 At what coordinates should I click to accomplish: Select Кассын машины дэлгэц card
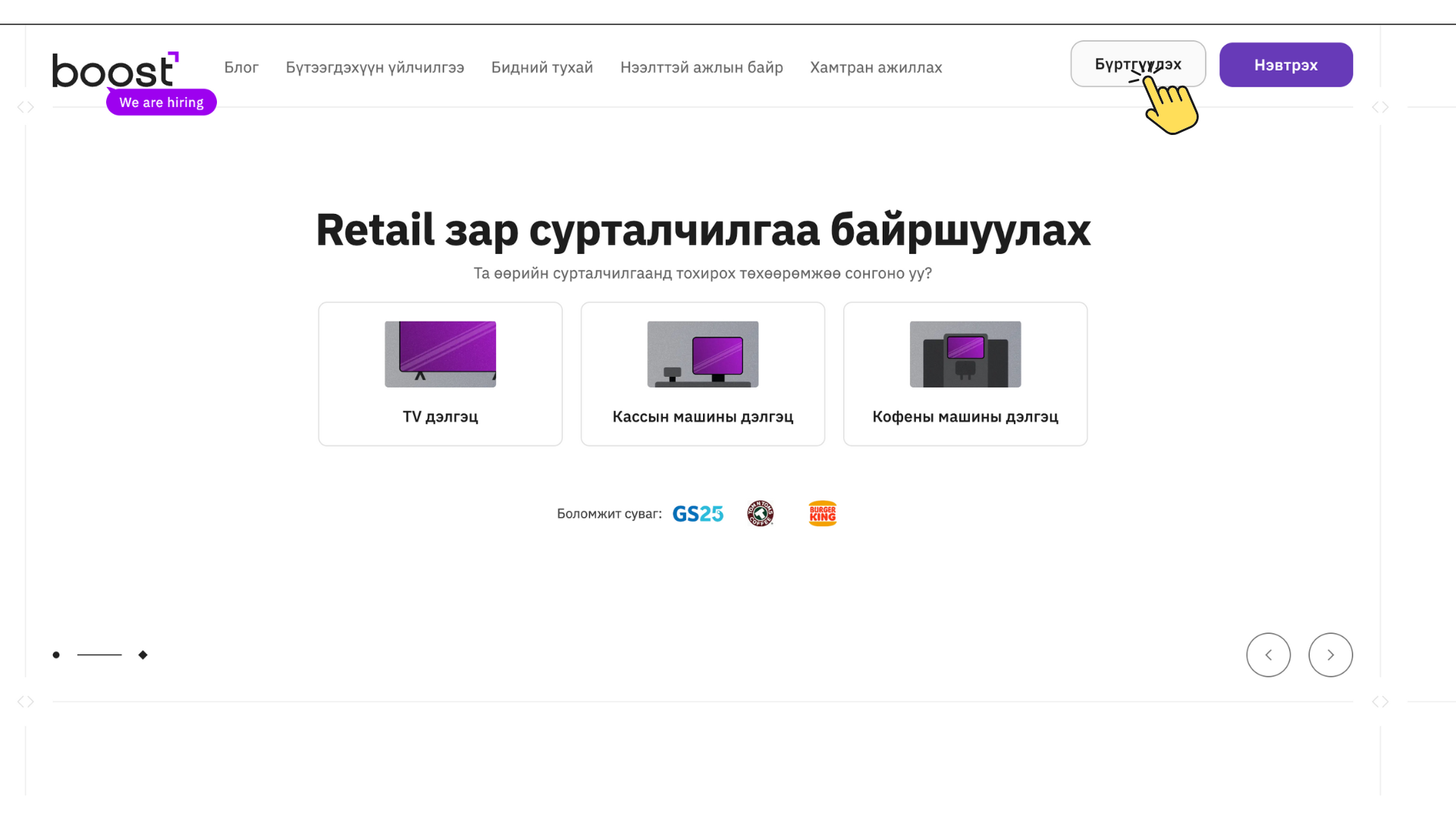tap(702, 374)
